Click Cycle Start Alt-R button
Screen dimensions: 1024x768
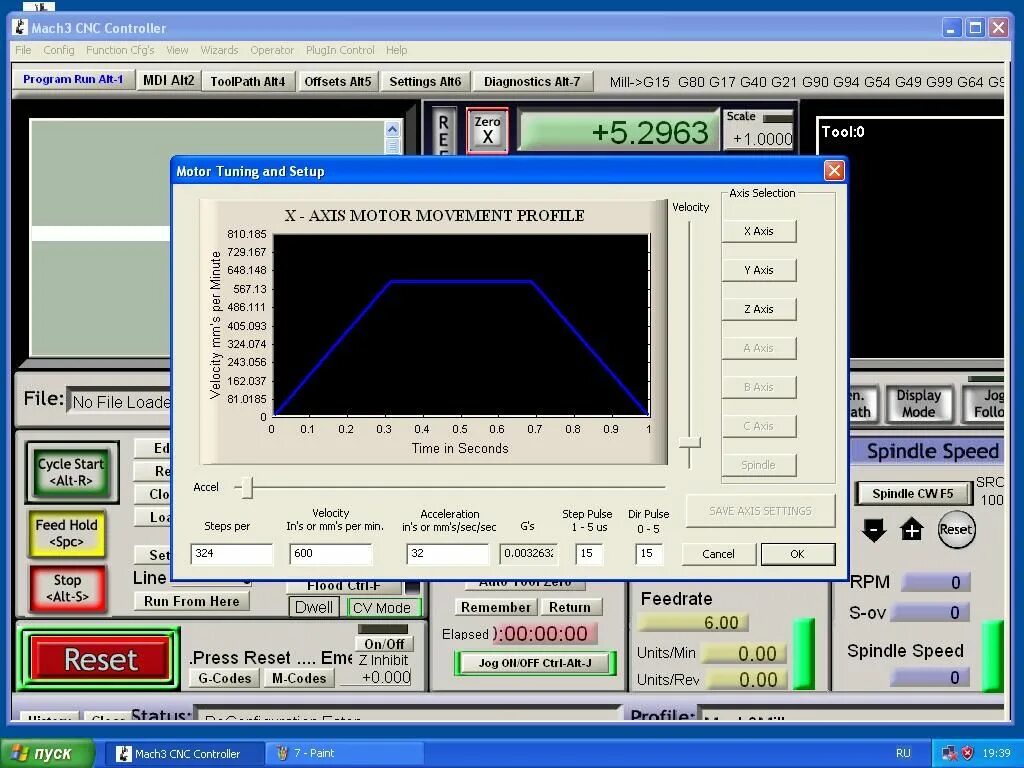pos(71,472)
